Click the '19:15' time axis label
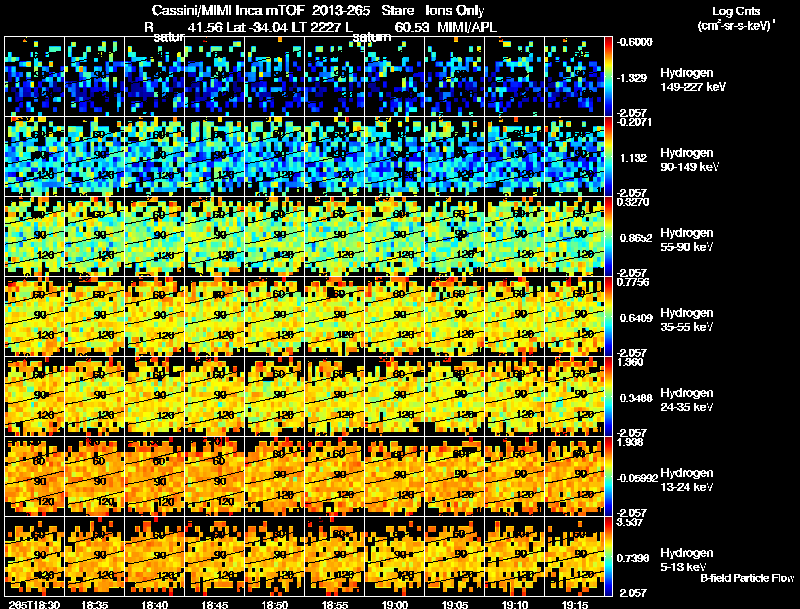Viewport: 800px width, 609px height. 575,604
